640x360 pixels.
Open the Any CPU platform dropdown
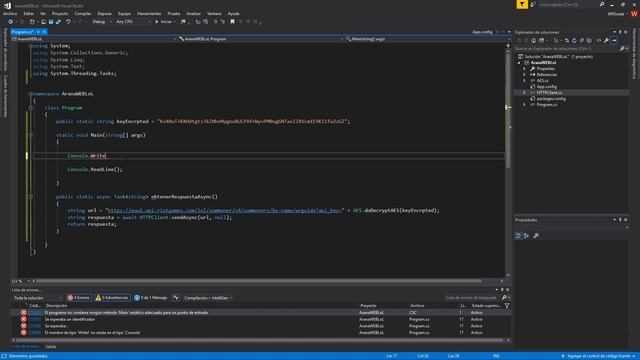click(x=133, y=22)
